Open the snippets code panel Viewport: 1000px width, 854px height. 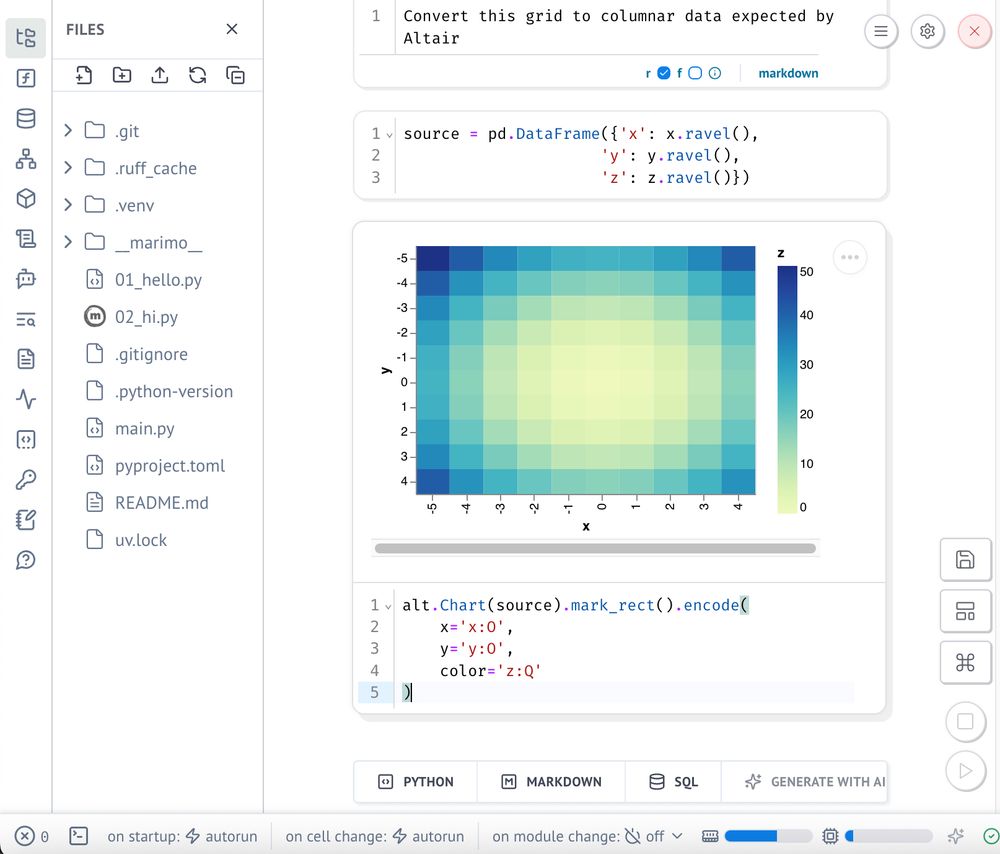coord(26,439)
